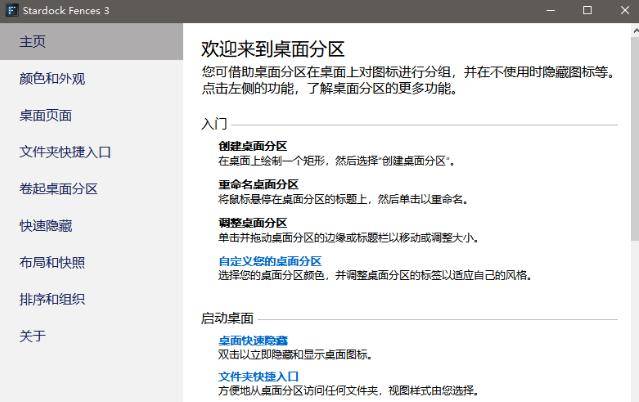The width and height of the screenshot is (639, 402).
Task: Click the 桌面快速隐藏 link
Action: click(x=253, y=340)
